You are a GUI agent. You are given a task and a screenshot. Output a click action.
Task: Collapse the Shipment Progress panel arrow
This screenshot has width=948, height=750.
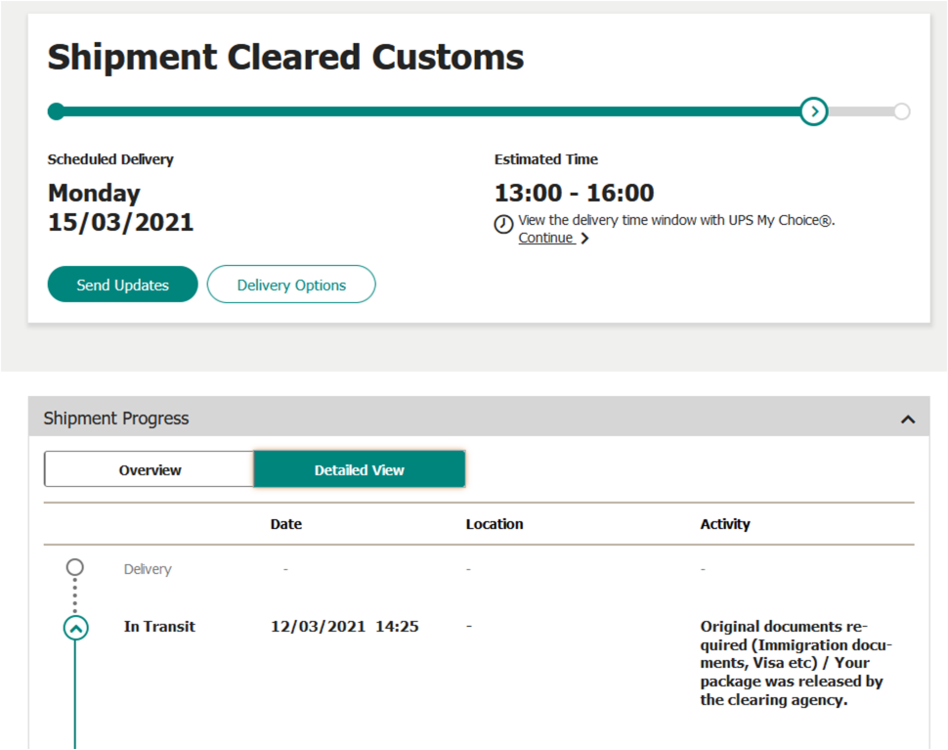click(907, 419)
